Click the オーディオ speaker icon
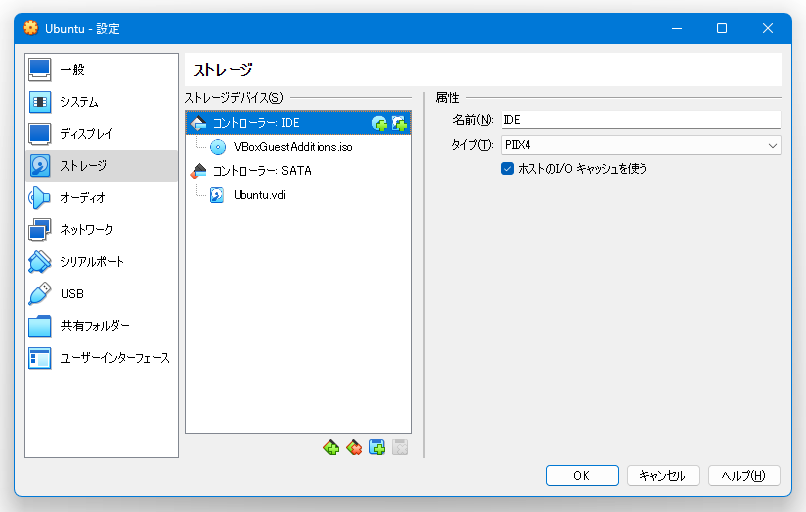Screen dimensions: 806x512 coord(40,197)
